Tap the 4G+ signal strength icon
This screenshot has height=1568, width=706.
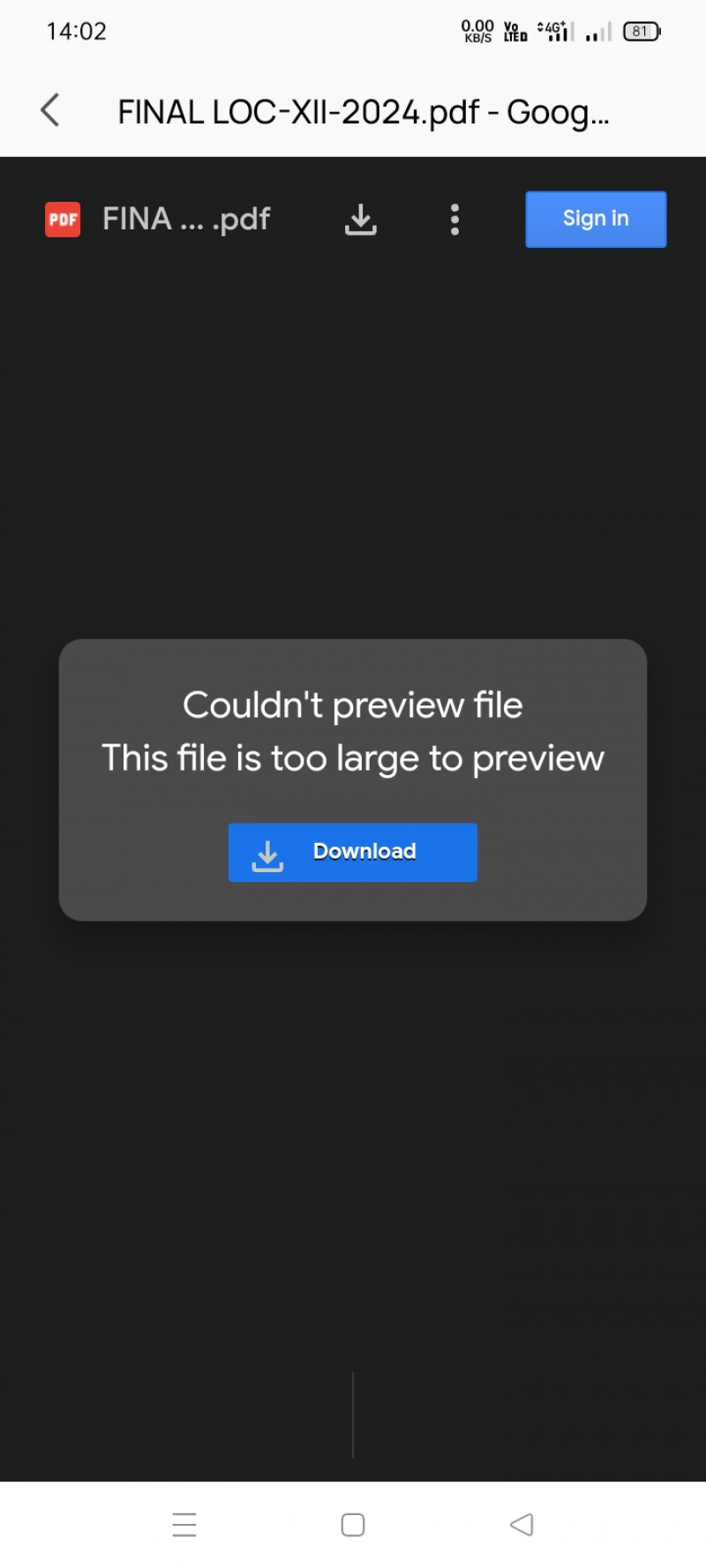(555, 32)
